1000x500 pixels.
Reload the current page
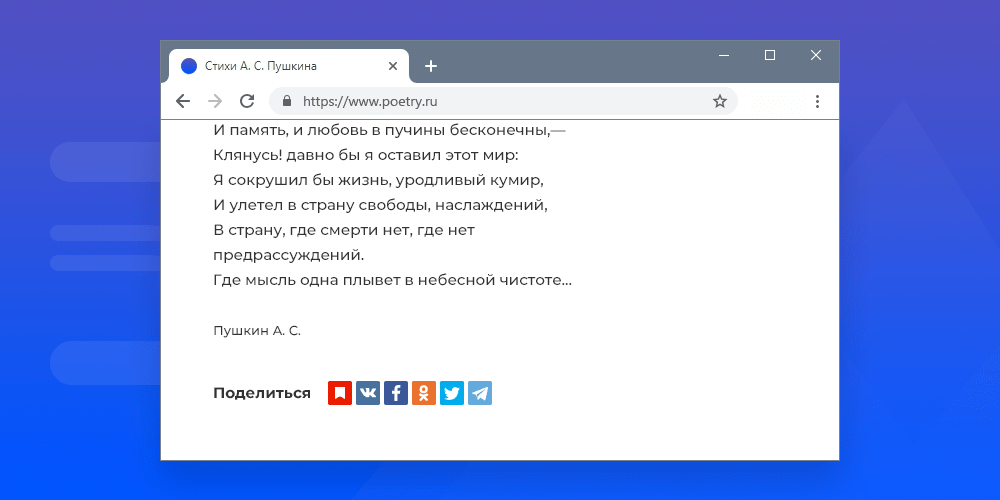click(x=247, y=101)
